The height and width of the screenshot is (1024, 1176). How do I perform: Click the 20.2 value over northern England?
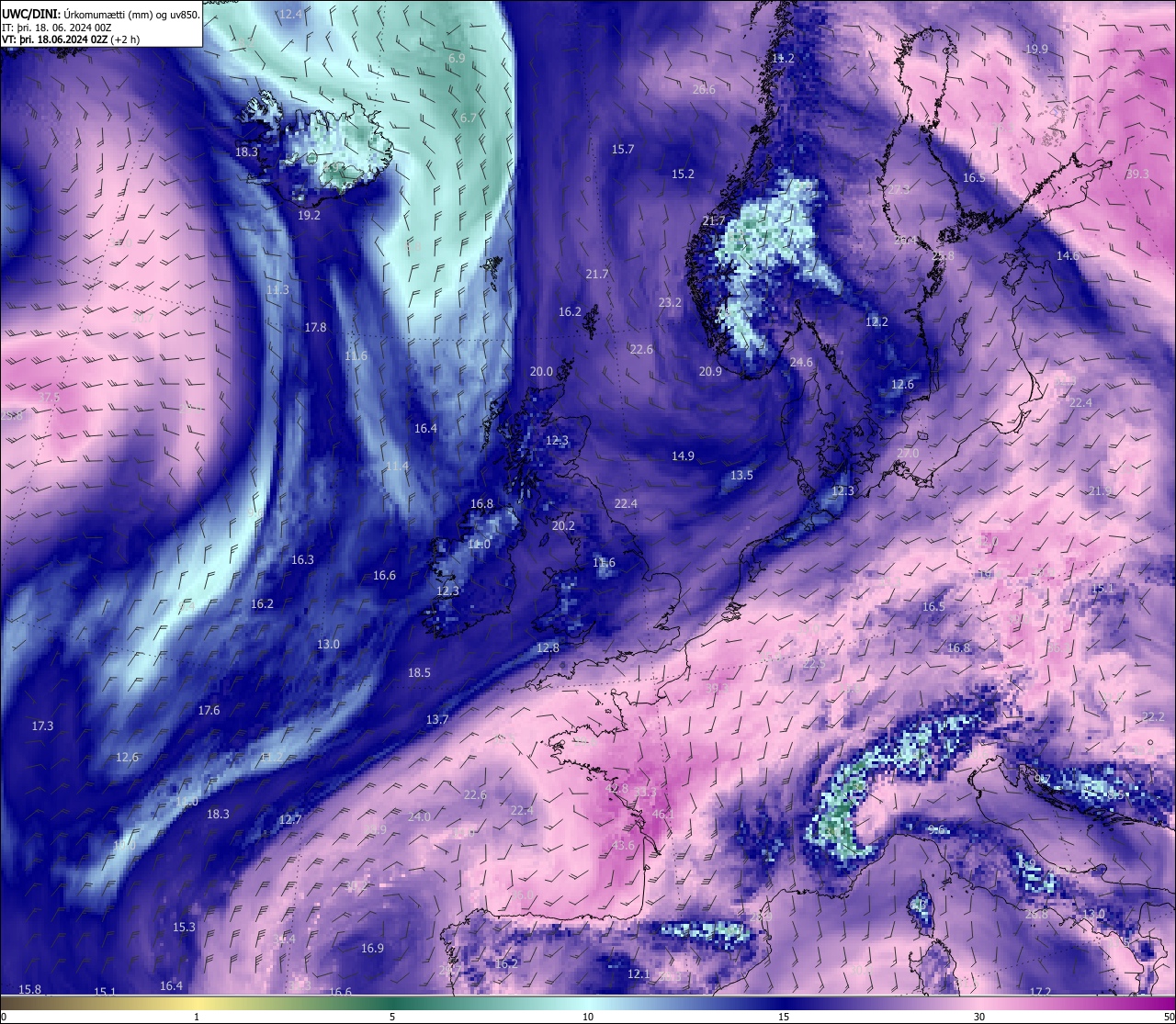(563, 525)
